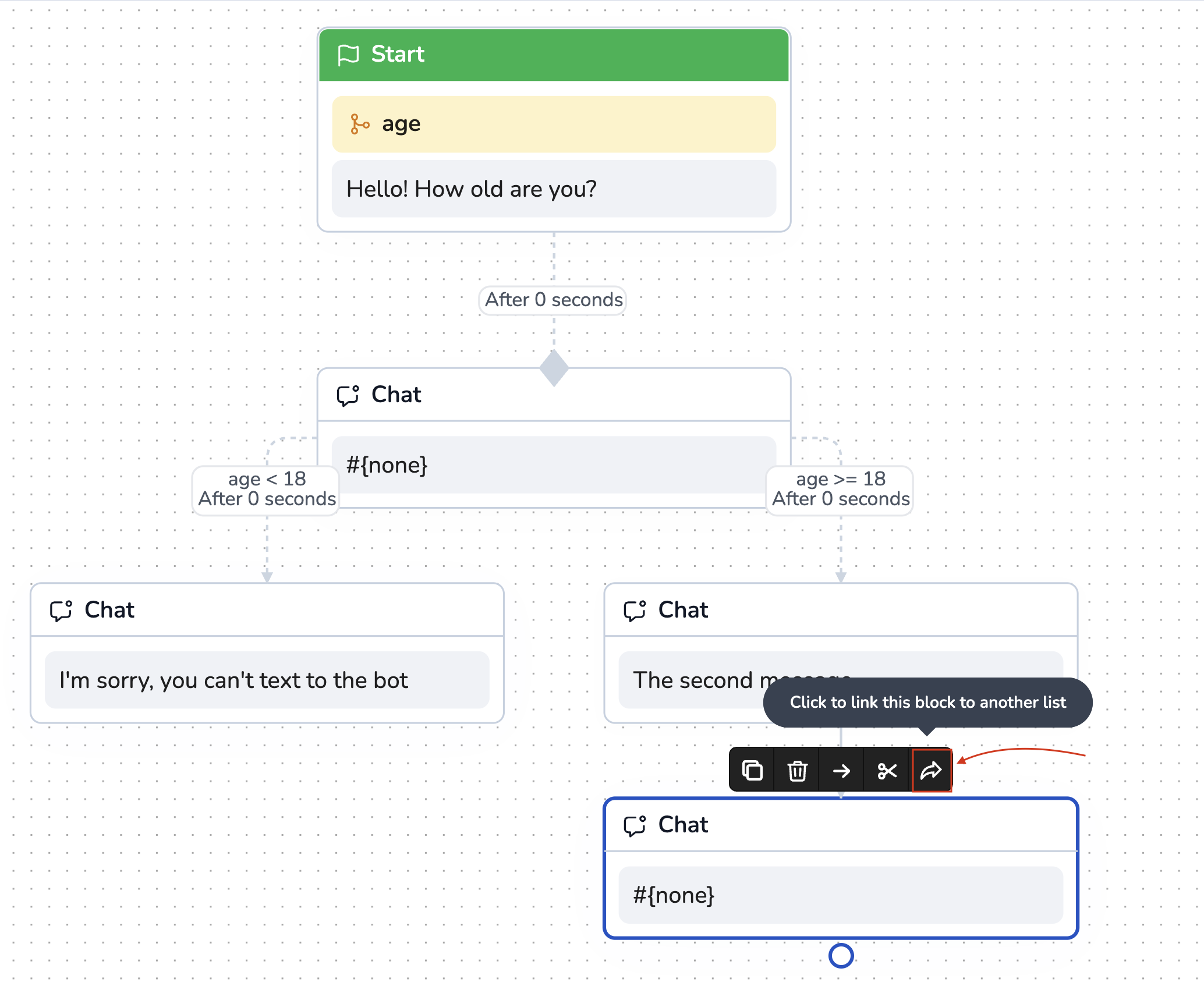This screenshot has width=1204, height=993.
Task: Click the flag icon in Start header
Action: 348,55
